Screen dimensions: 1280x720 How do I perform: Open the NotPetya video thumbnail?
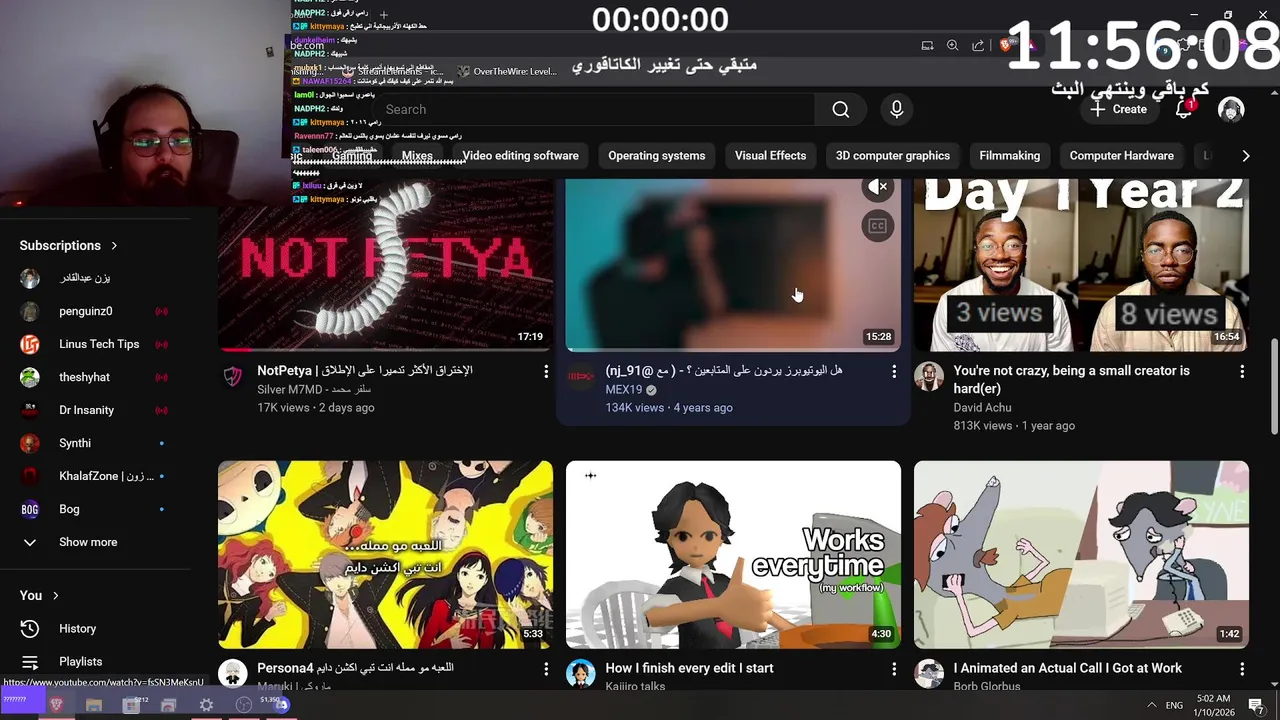click(385, 265)
